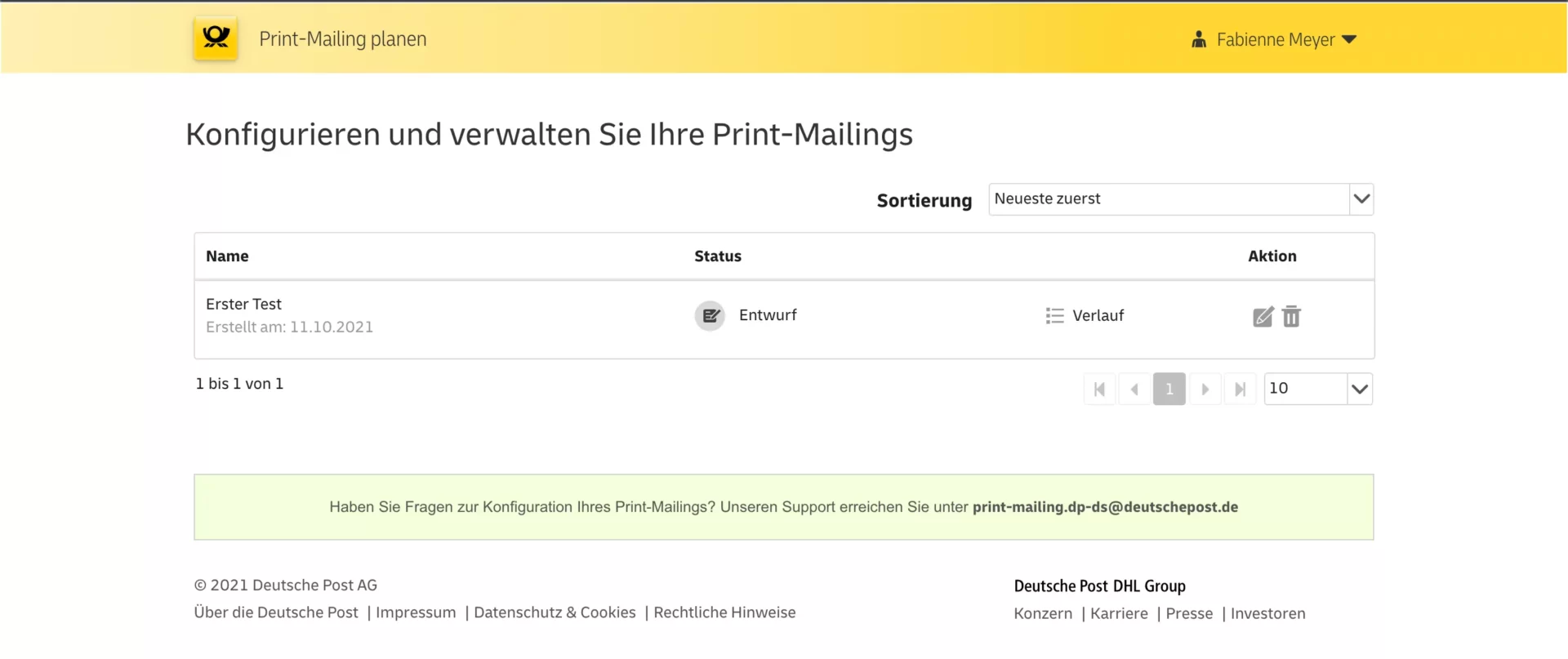1568x659 pixels.
Task: Open the items-per-page dropdown showing 10
Action: (1318, 389)
